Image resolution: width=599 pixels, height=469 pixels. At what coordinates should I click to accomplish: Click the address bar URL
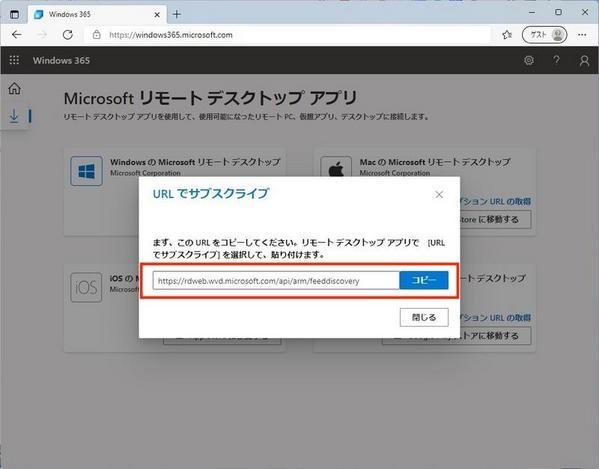pos(171,35)
